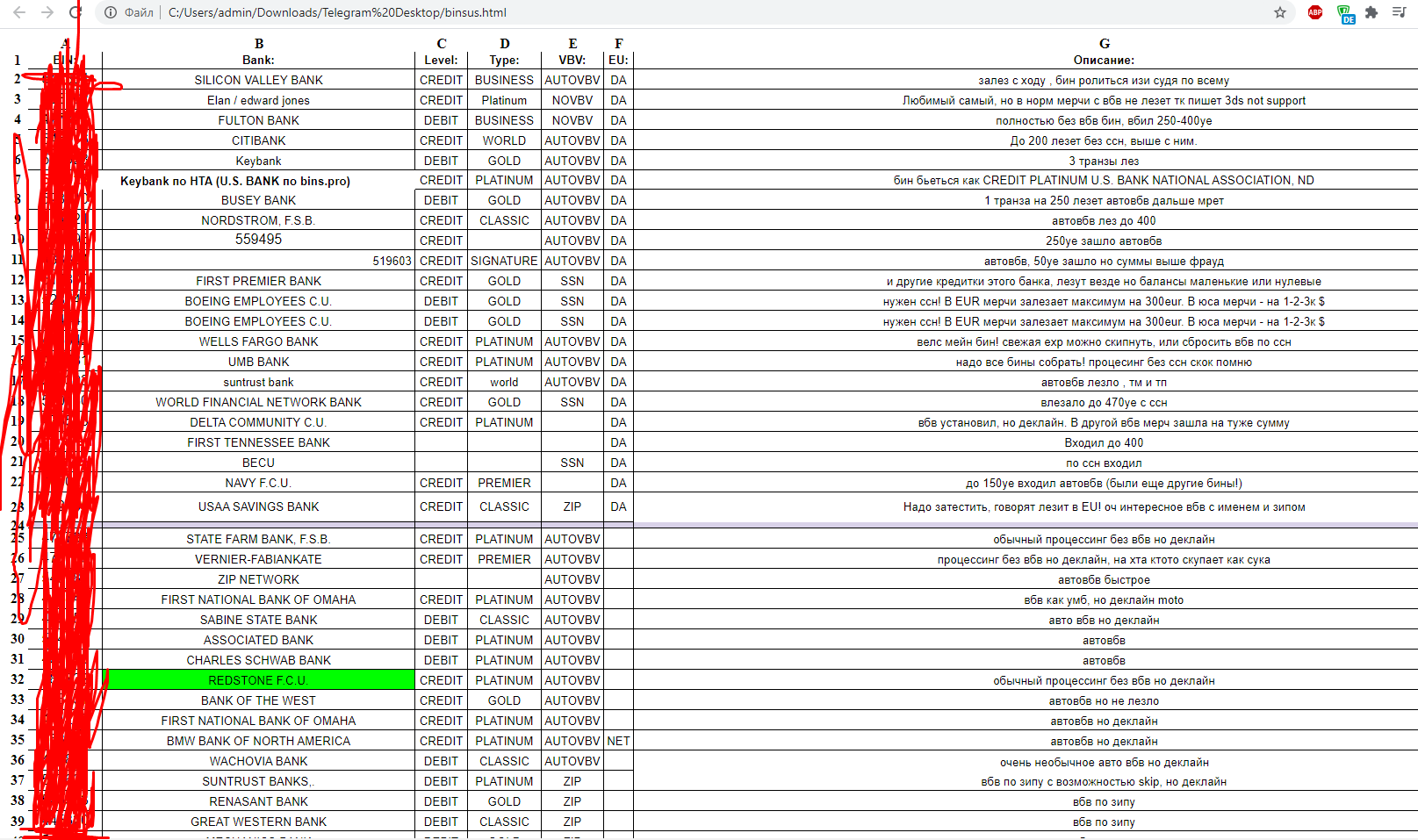Reload the page with refresh icon
The height and width of the screenshot is (840, 1418).
76,12
